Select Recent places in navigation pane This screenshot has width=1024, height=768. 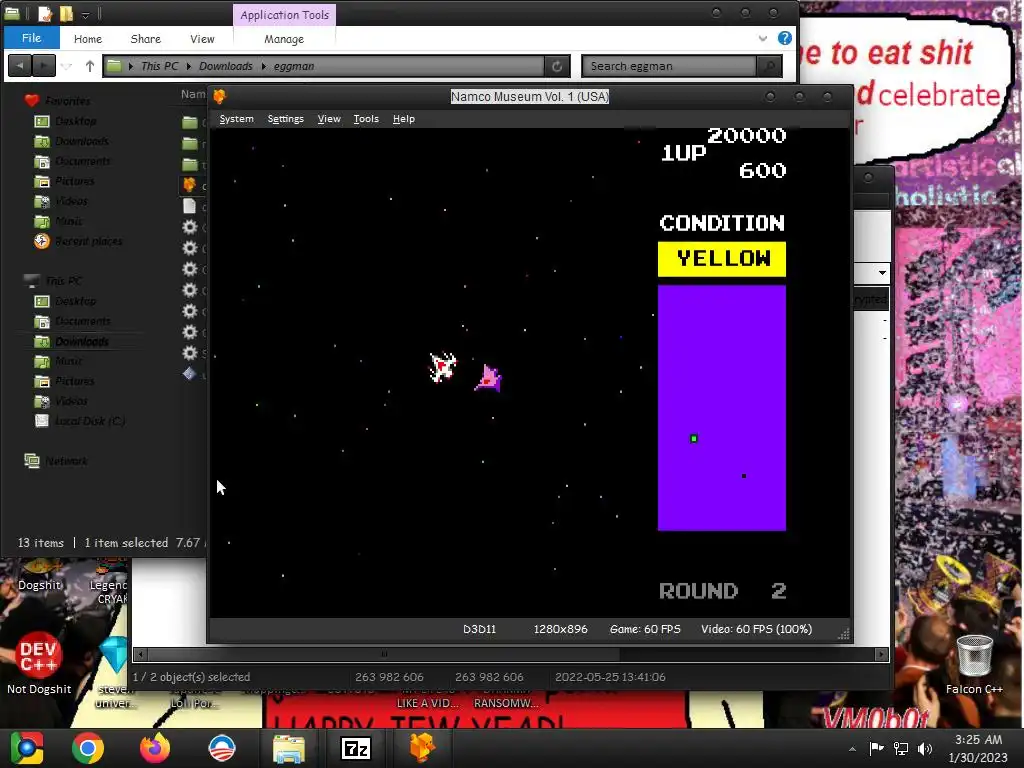coord(88,241)
